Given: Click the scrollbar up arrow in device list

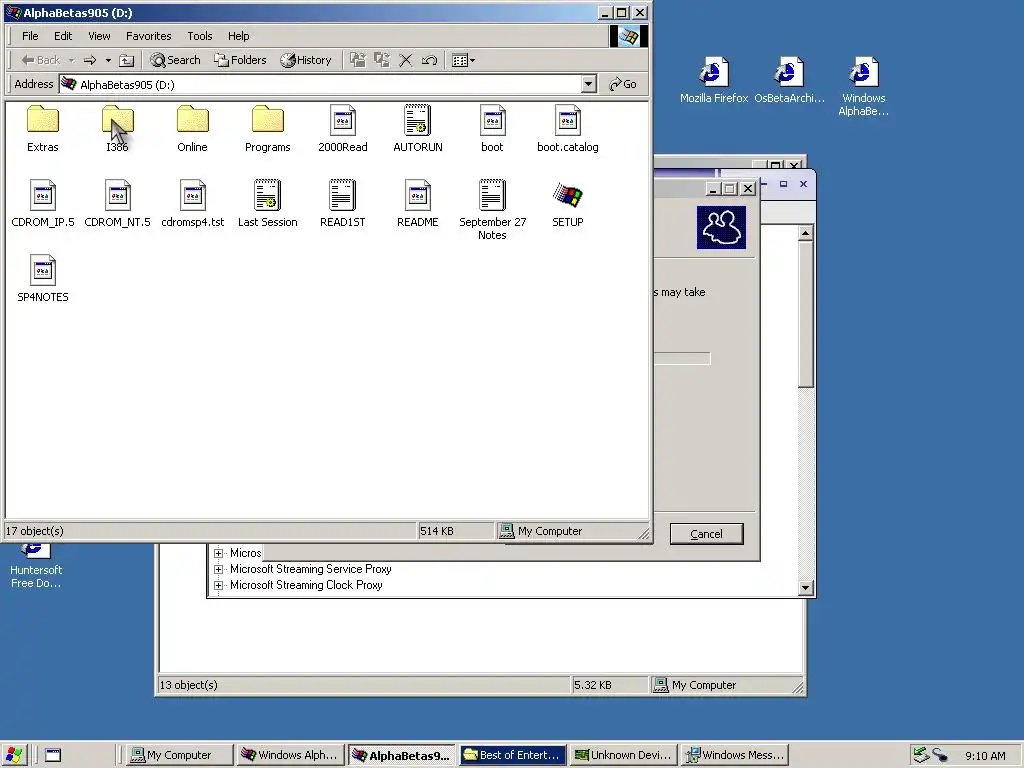Looking at the screenshot, I should pyautogui.click(x=806, y=233).
